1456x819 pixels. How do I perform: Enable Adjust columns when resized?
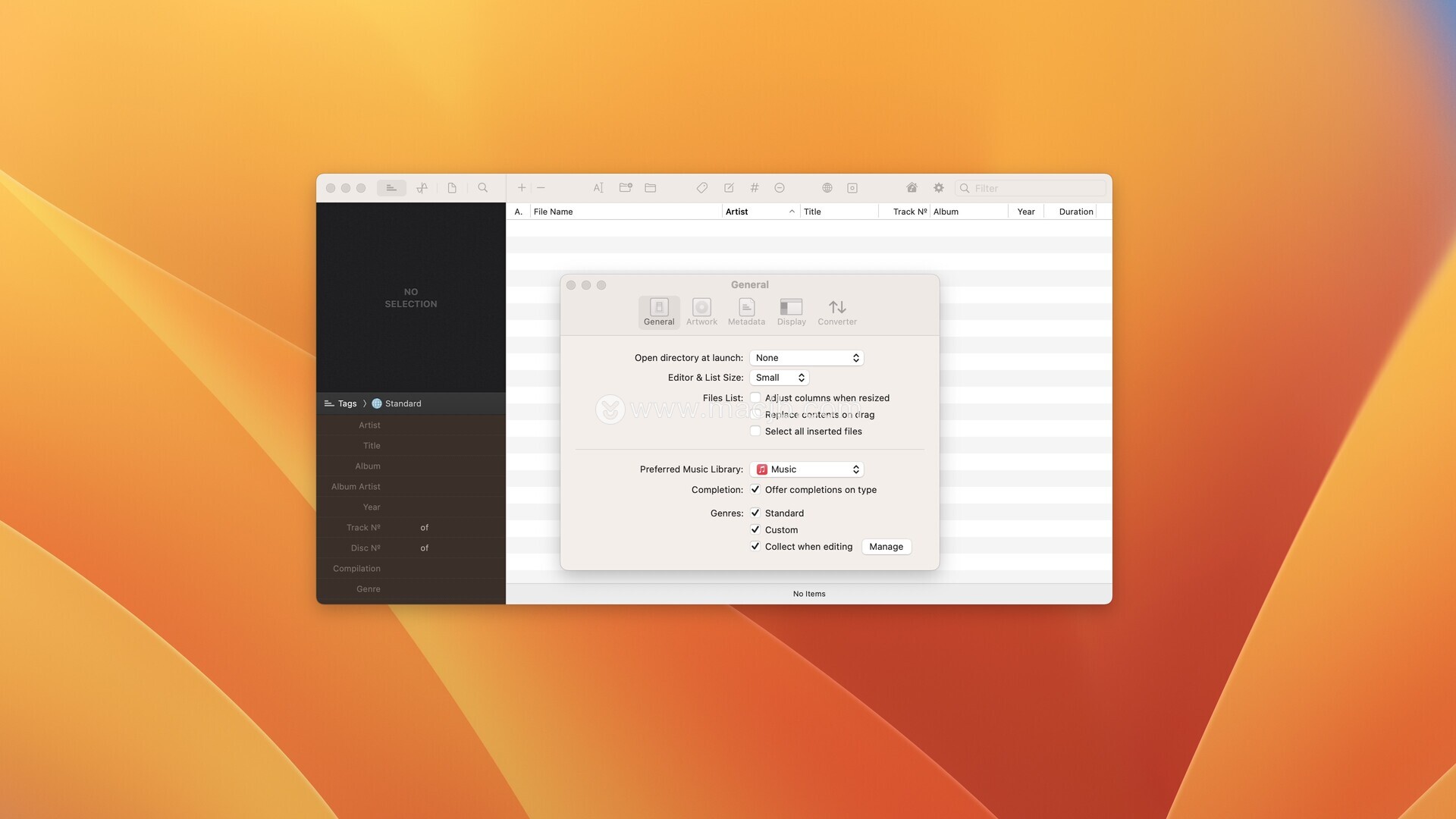point(755,397)
